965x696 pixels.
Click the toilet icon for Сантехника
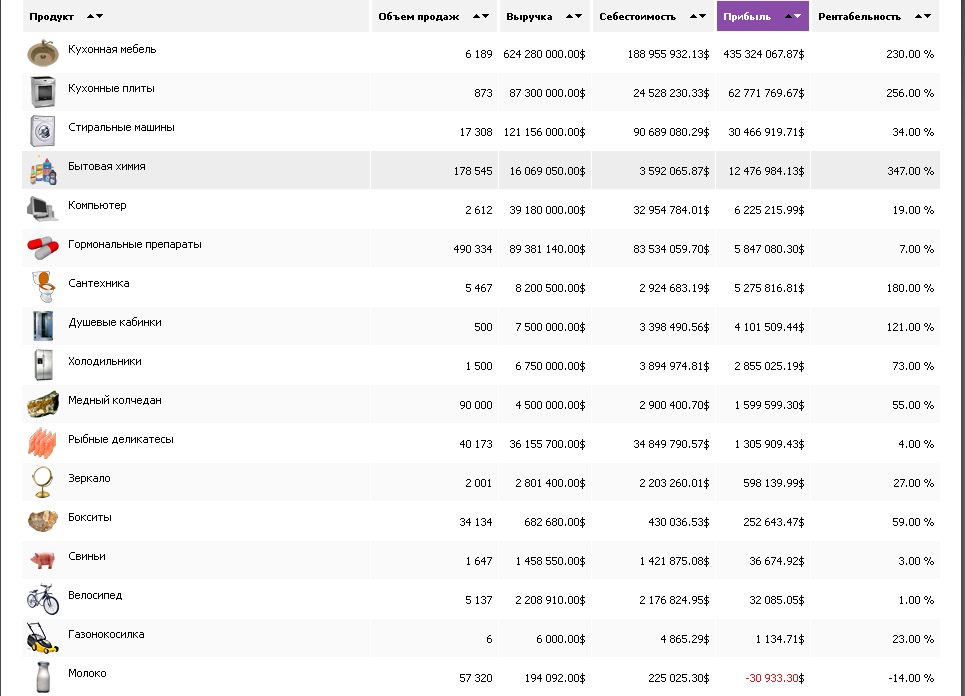coord(43,286)
